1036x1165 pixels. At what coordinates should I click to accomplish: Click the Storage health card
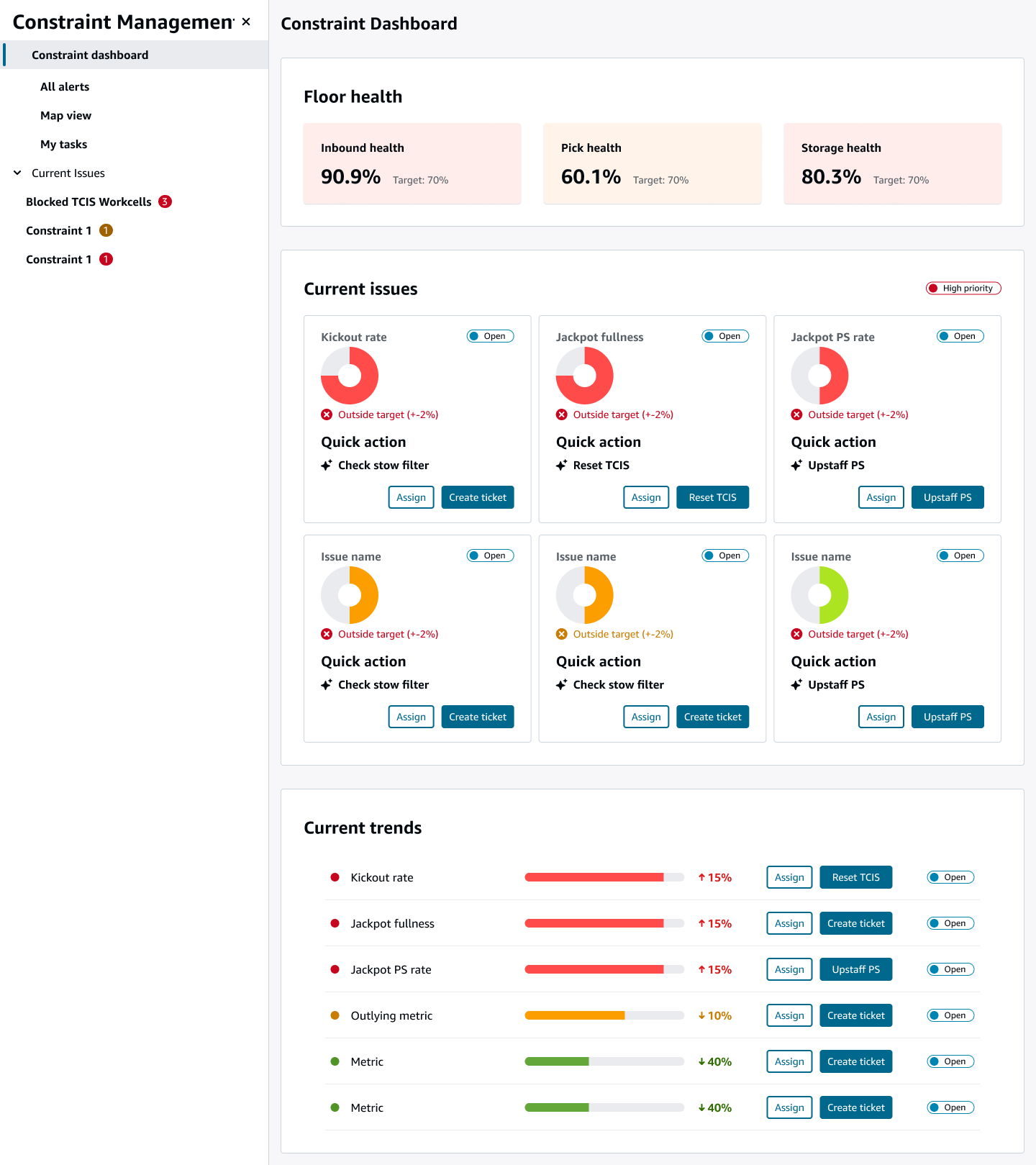click(892, 163)
